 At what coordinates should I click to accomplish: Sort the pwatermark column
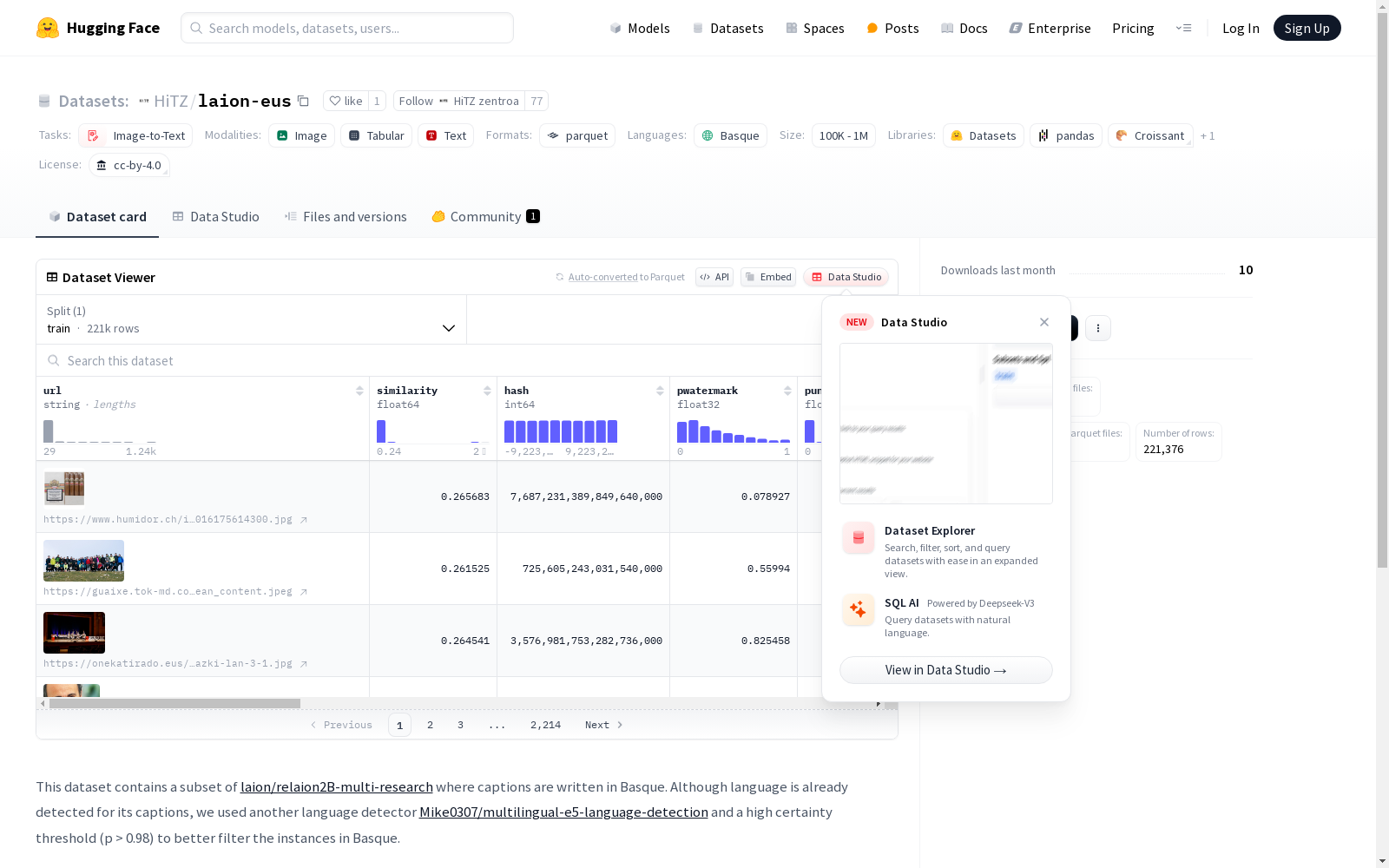click(x=787, y=391)
